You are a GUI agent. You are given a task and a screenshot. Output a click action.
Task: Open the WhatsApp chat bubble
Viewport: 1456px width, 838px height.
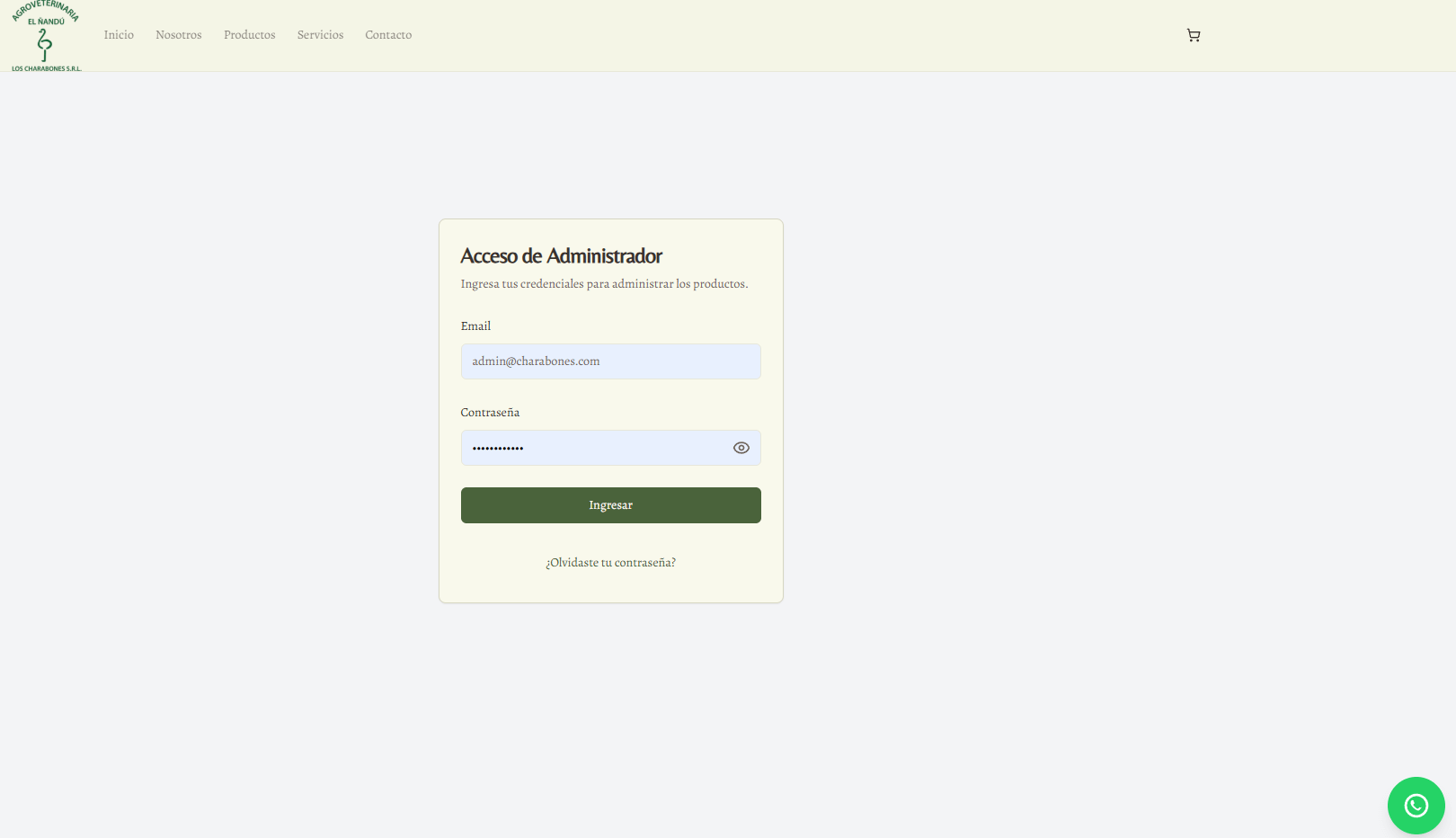coord(1416,805)
